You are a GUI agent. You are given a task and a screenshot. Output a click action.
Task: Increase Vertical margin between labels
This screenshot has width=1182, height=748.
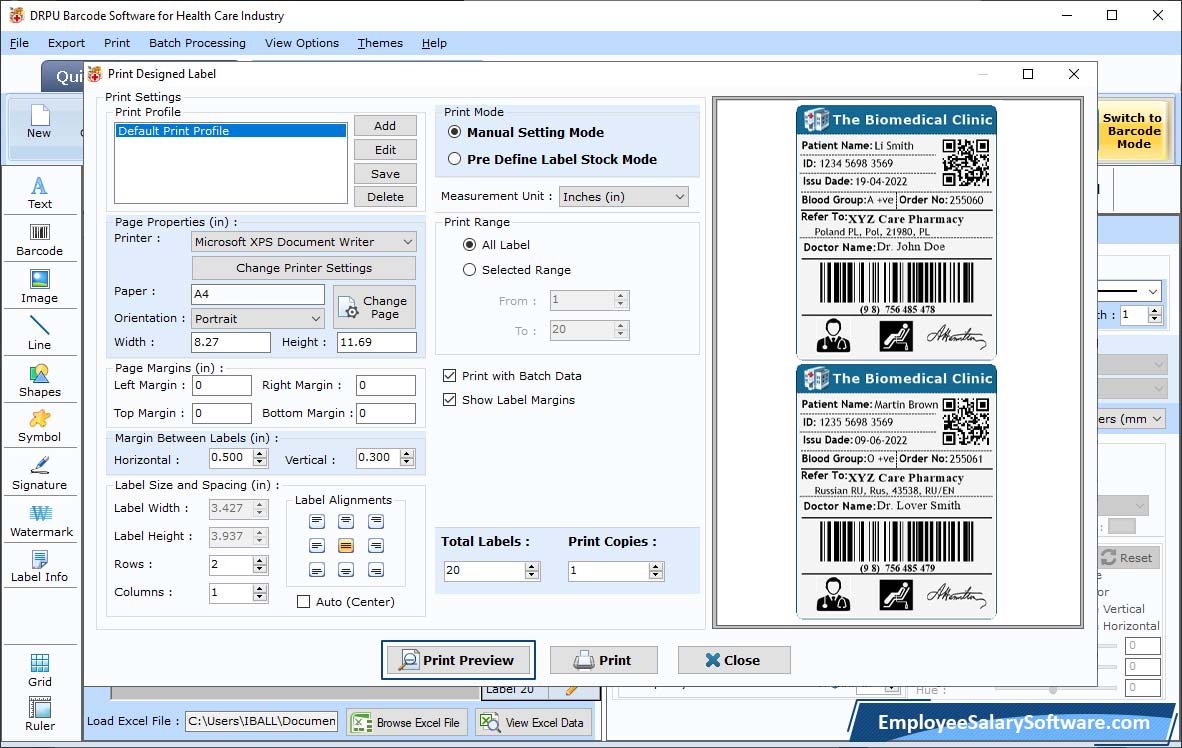click(x=407, y=453)
